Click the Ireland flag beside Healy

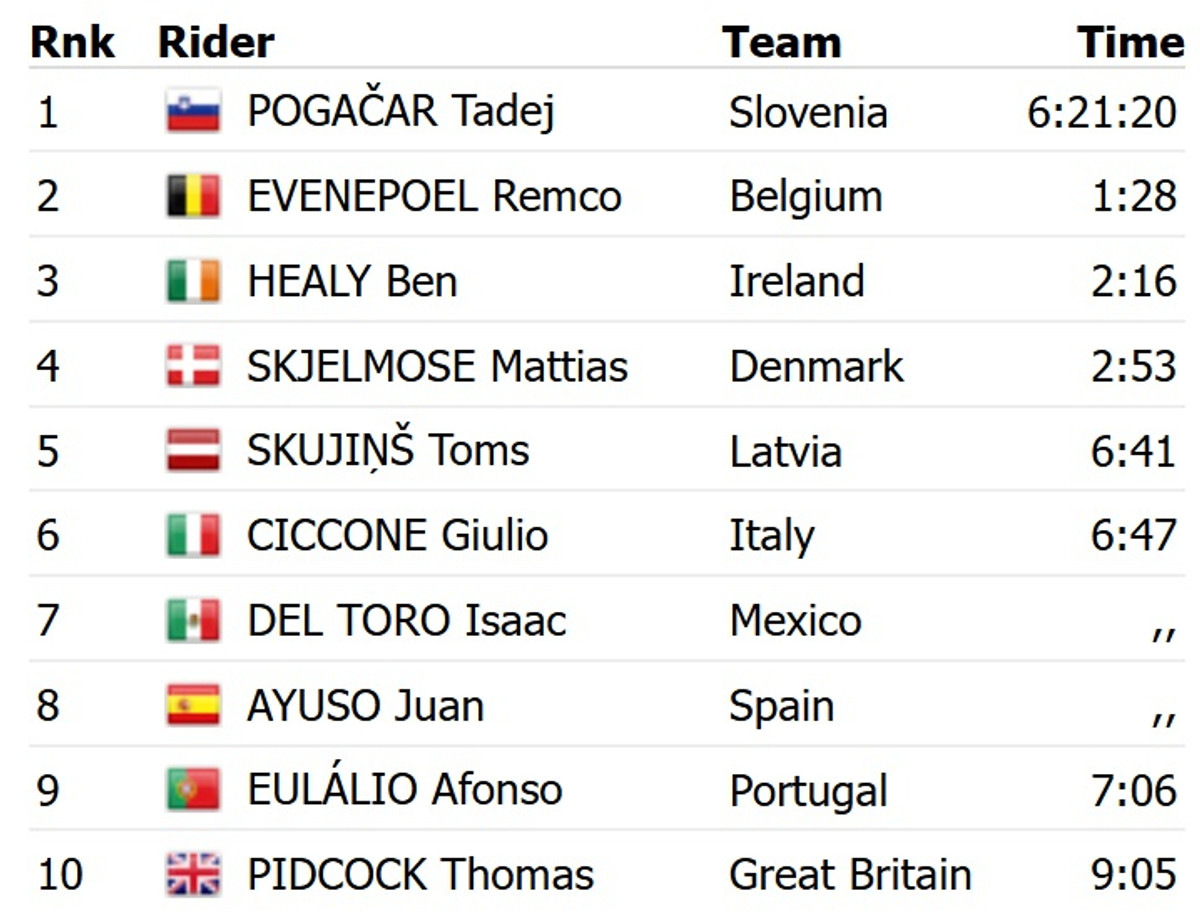193,281
